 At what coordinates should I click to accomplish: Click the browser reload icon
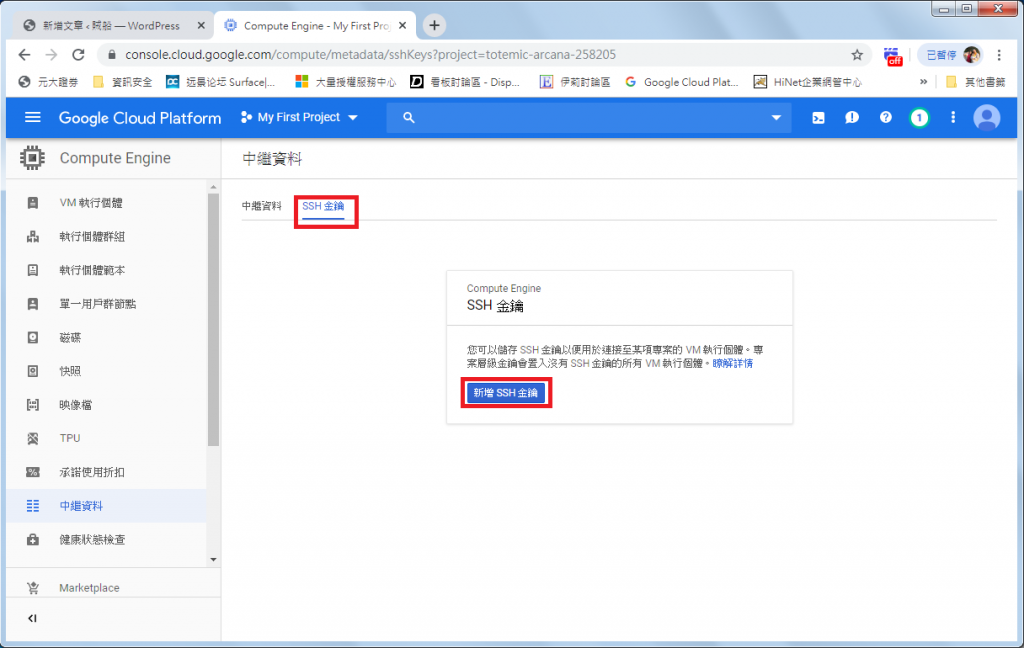[78, 55]
